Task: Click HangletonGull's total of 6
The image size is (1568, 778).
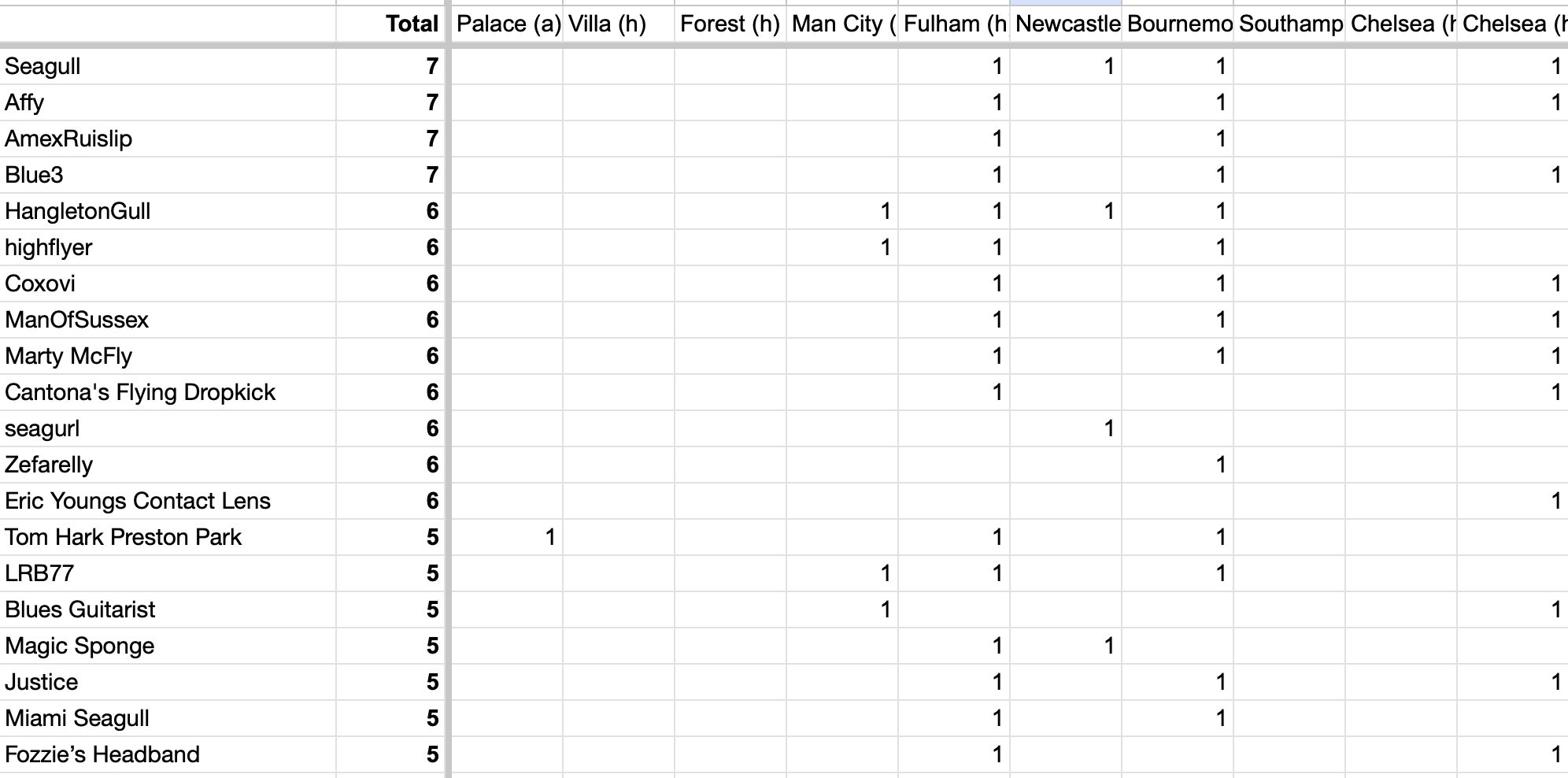Action: click(390, 211)
